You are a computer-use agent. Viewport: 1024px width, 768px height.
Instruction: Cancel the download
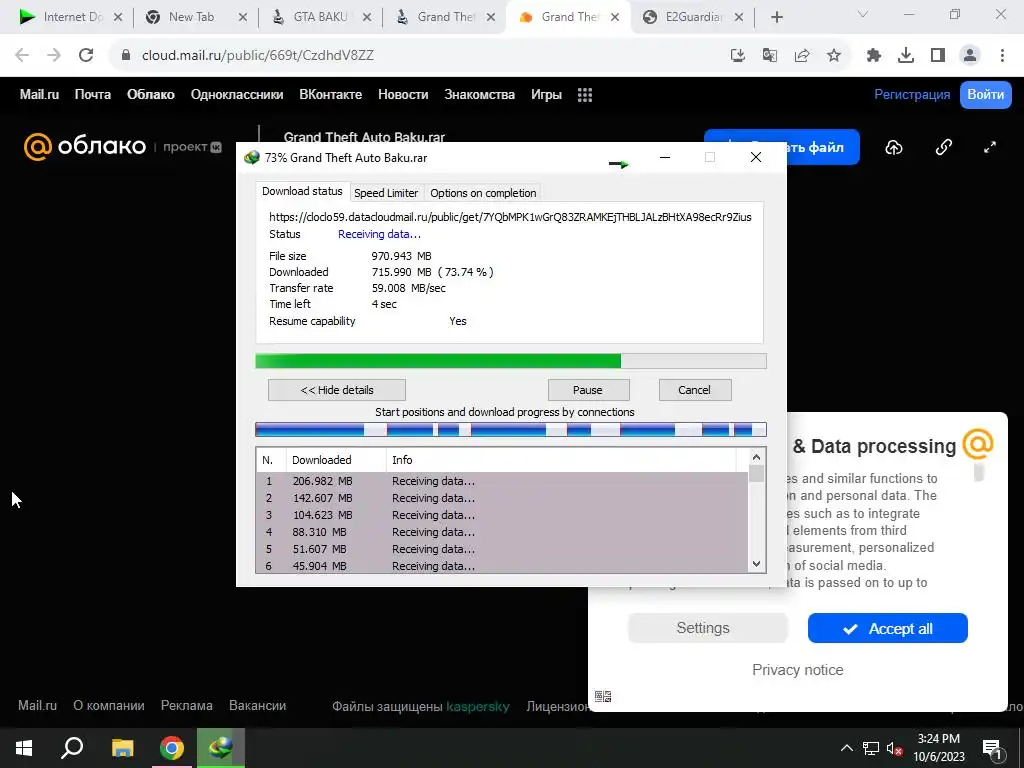pyautogui.click(x=695, y=390)
